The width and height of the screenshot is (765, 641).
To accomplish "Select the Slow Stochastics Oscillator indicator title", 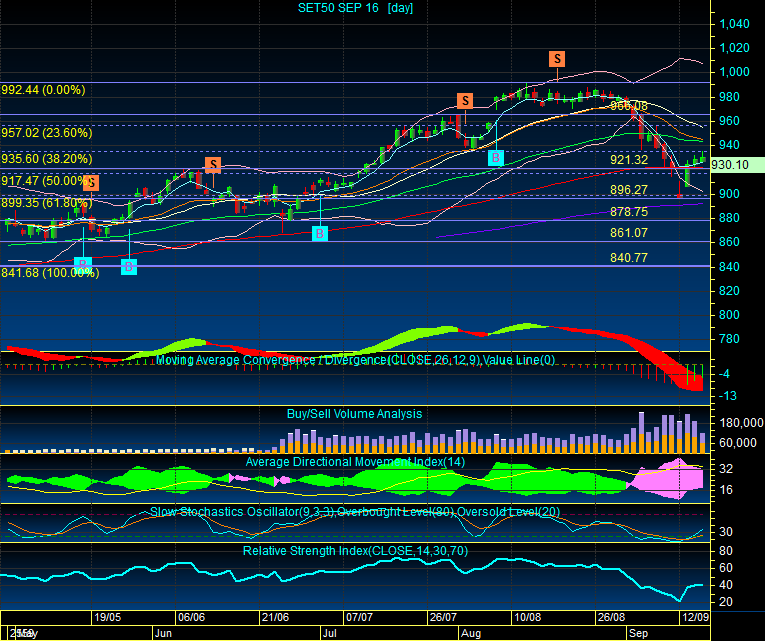I will point(355,512).
